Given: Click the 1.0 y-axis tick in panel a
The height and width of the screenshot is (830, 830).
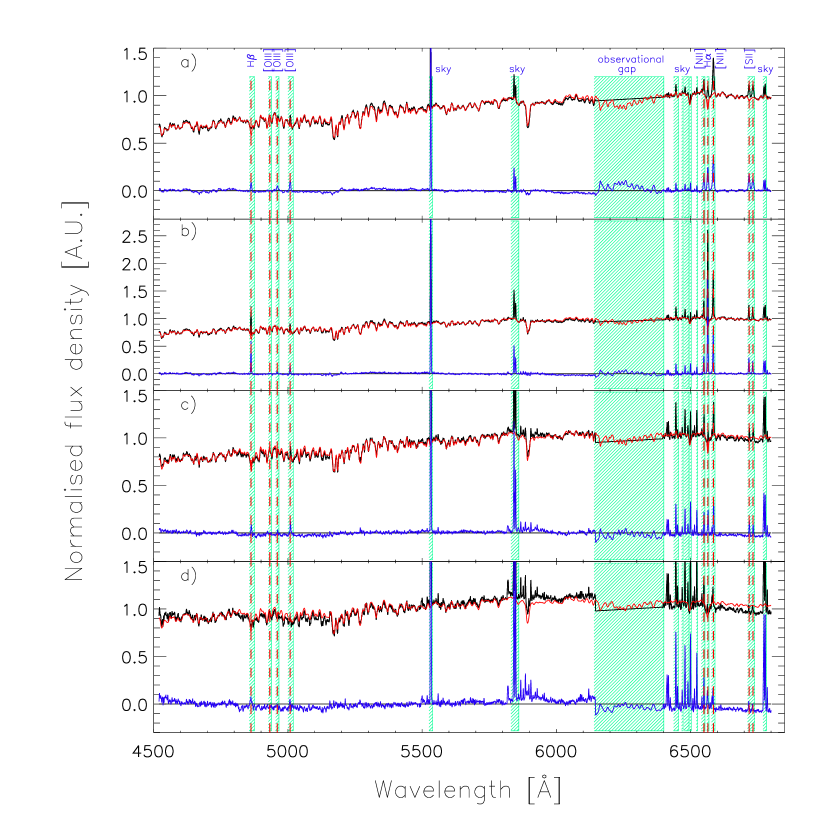Looking at the screenshot, I should pyautogui.click(x=134, y=97).
